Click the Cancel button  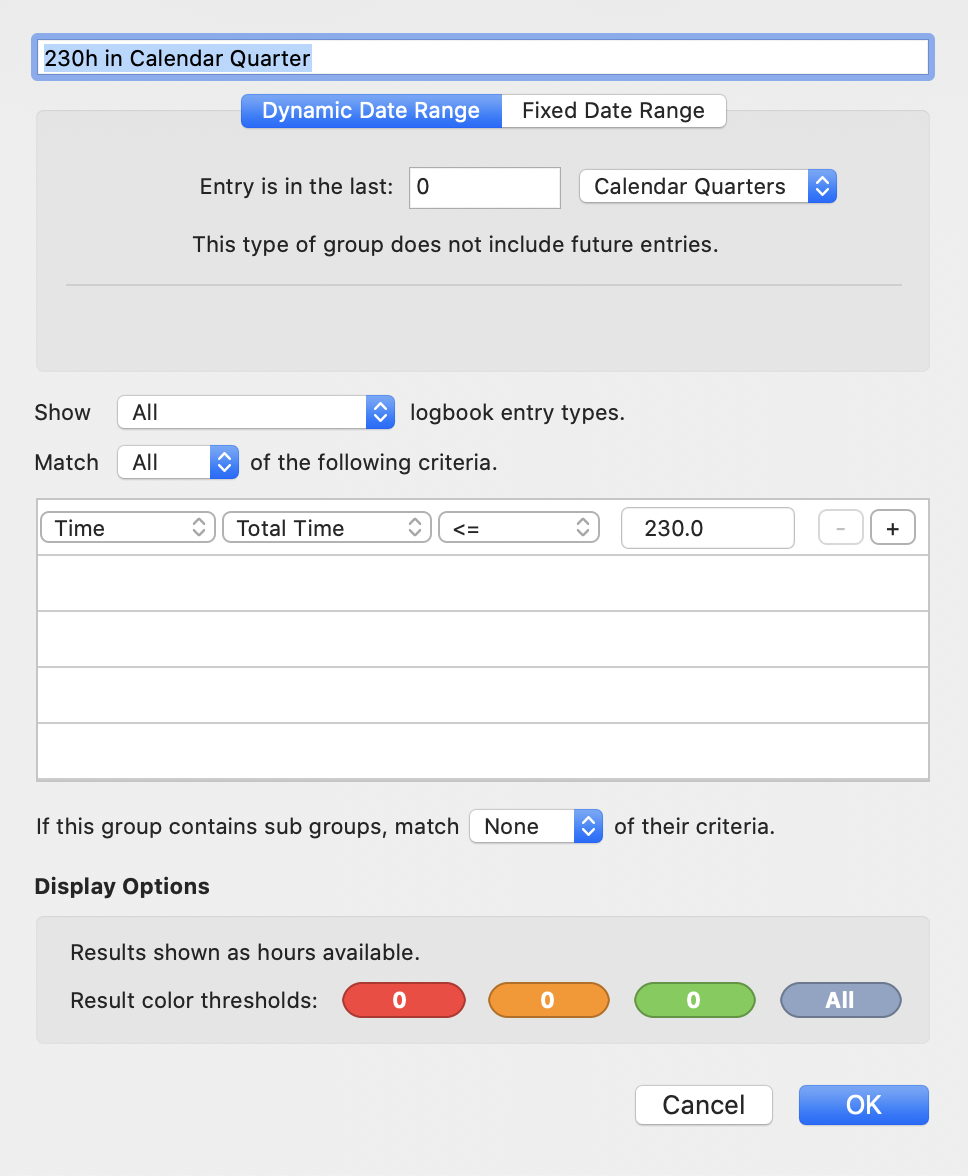coord(703,1105)
